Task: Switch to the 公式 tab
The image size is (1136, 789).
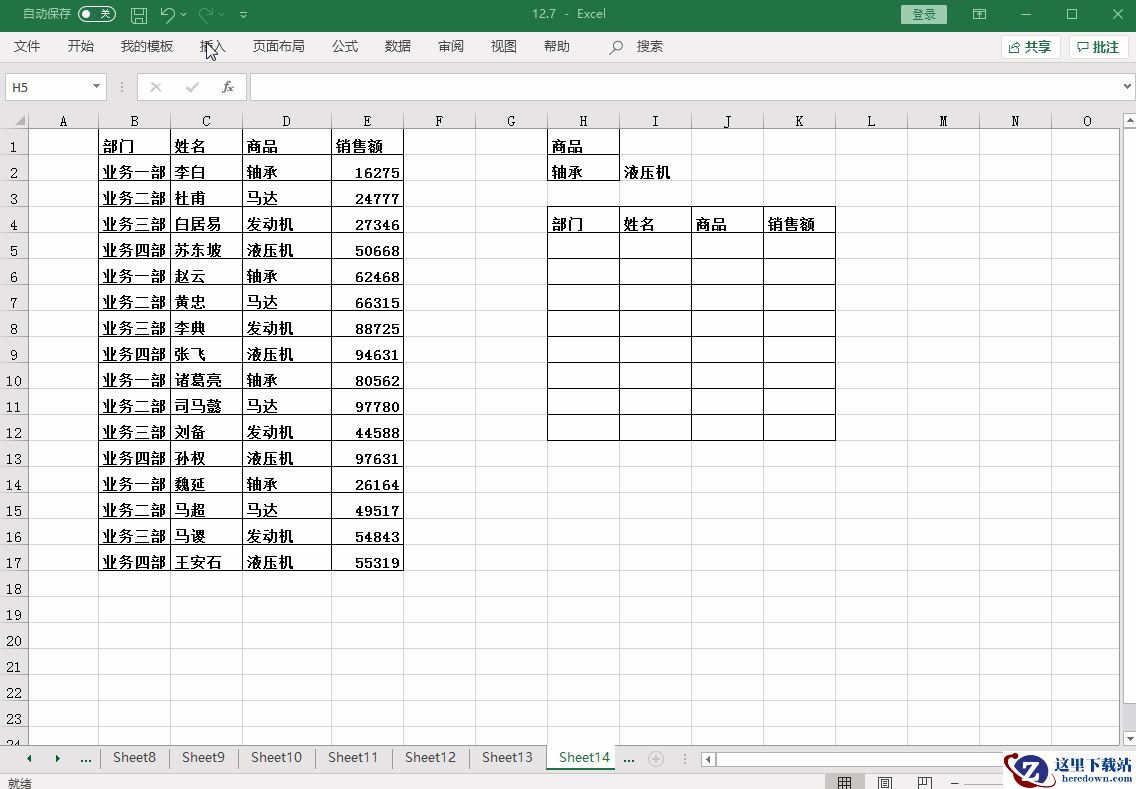Action: pos(345,46)
